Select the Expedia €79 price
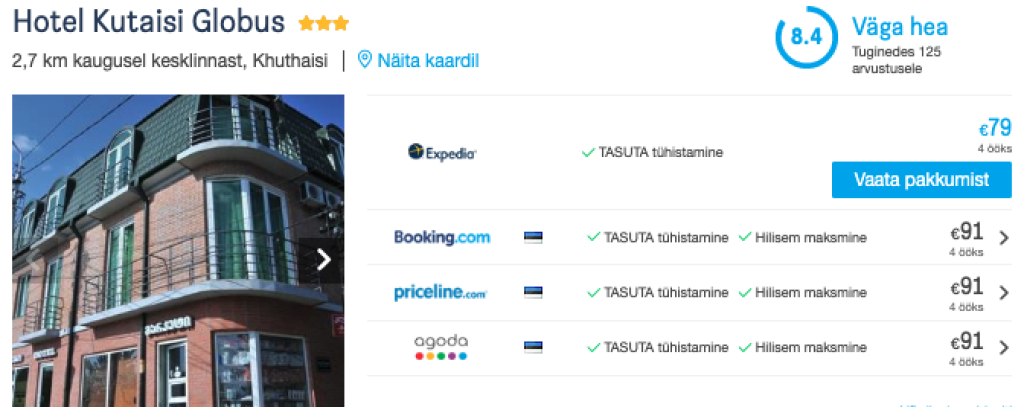The width and height of the screenshot is (1024, 407). (x=994, y=129)
